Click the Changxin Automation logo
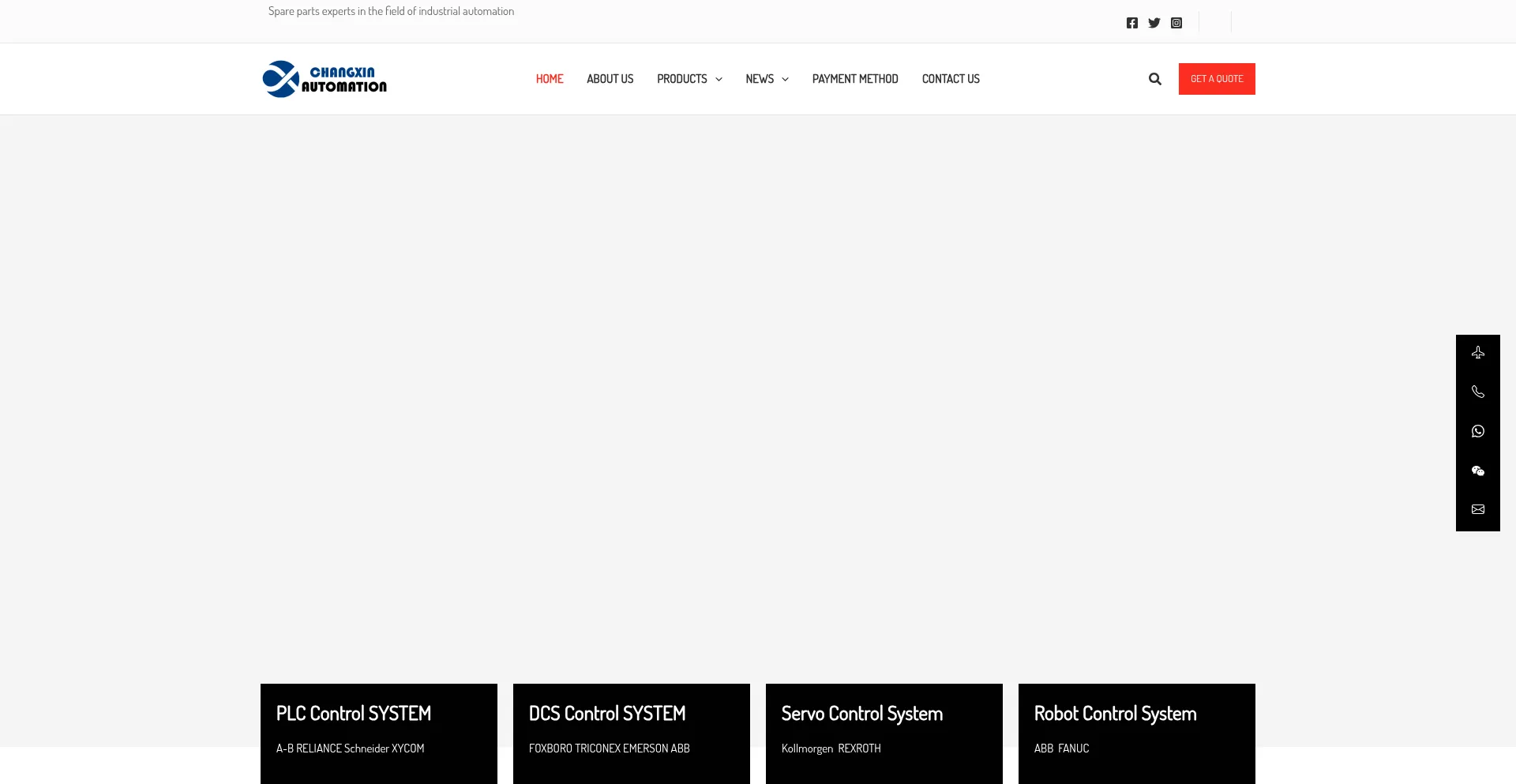The width and height of the screenshot is (1516, 784). point(325,79)
